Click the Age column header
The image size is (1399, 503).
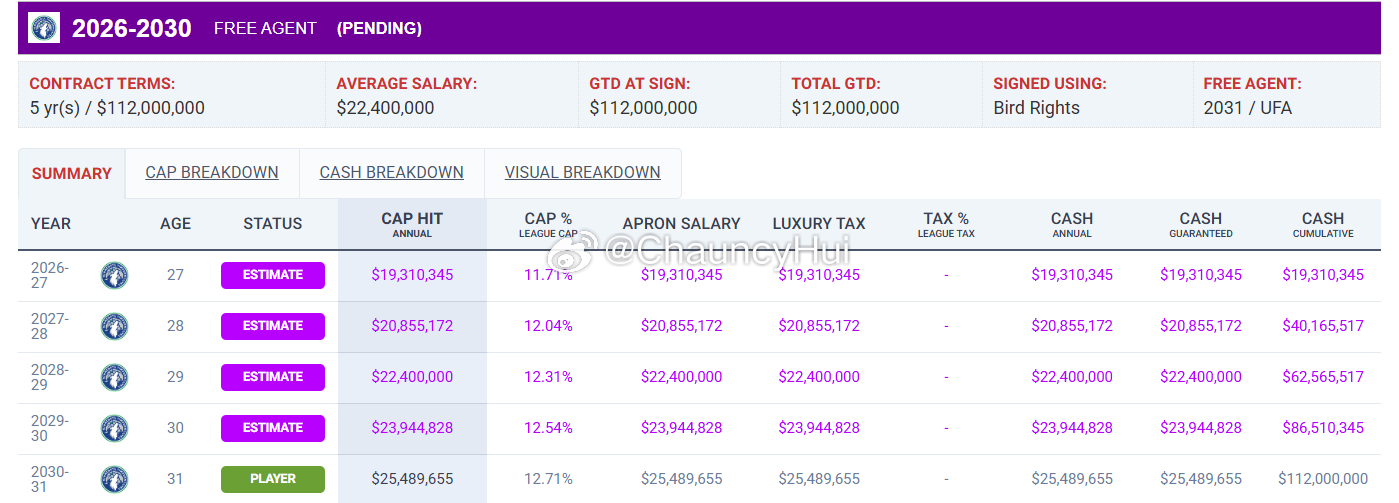175,224
